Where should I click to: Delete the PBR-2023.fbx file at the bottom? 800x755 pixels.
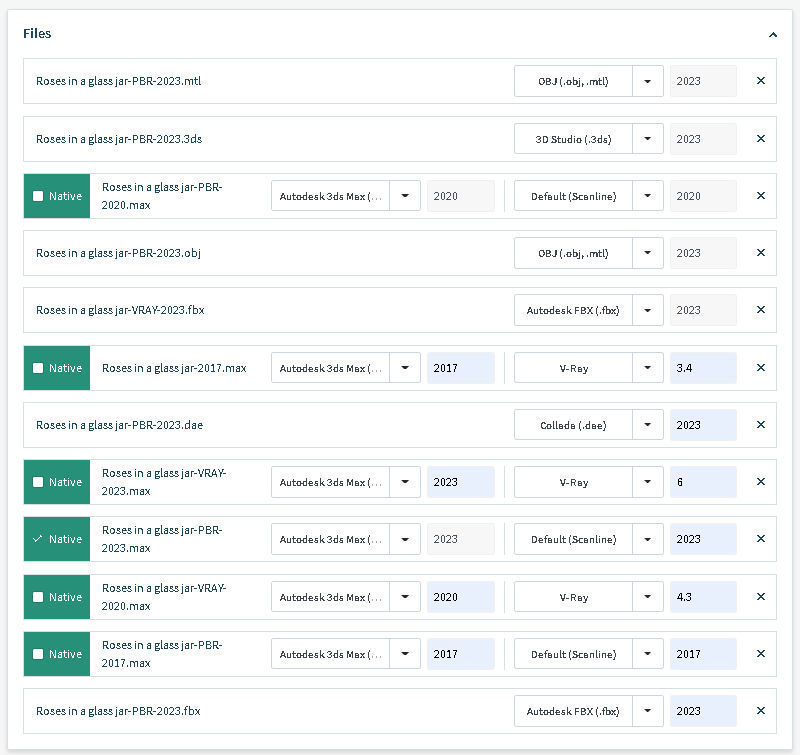pos(760,711)
